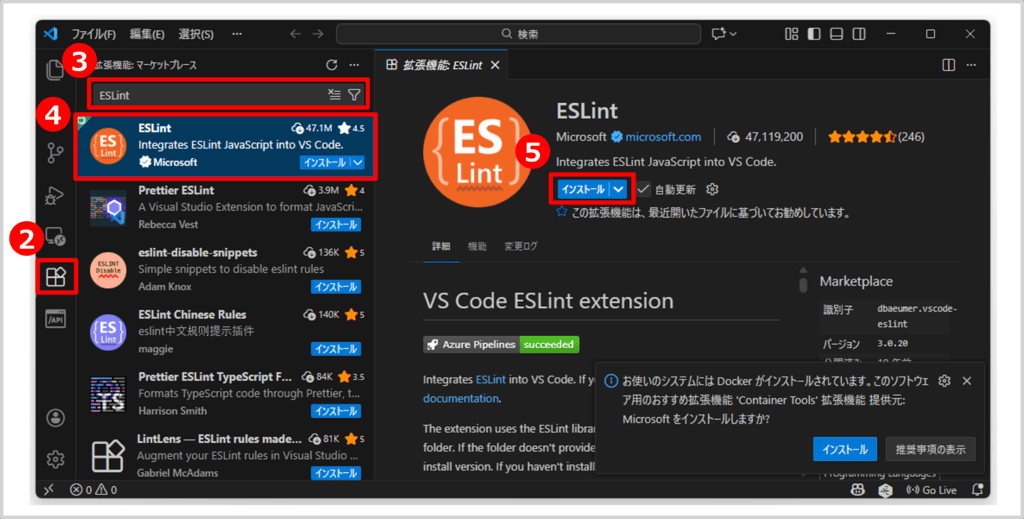Switch to the 変更ログ tab
This screenshot has width=1024, height=519.
521,246
